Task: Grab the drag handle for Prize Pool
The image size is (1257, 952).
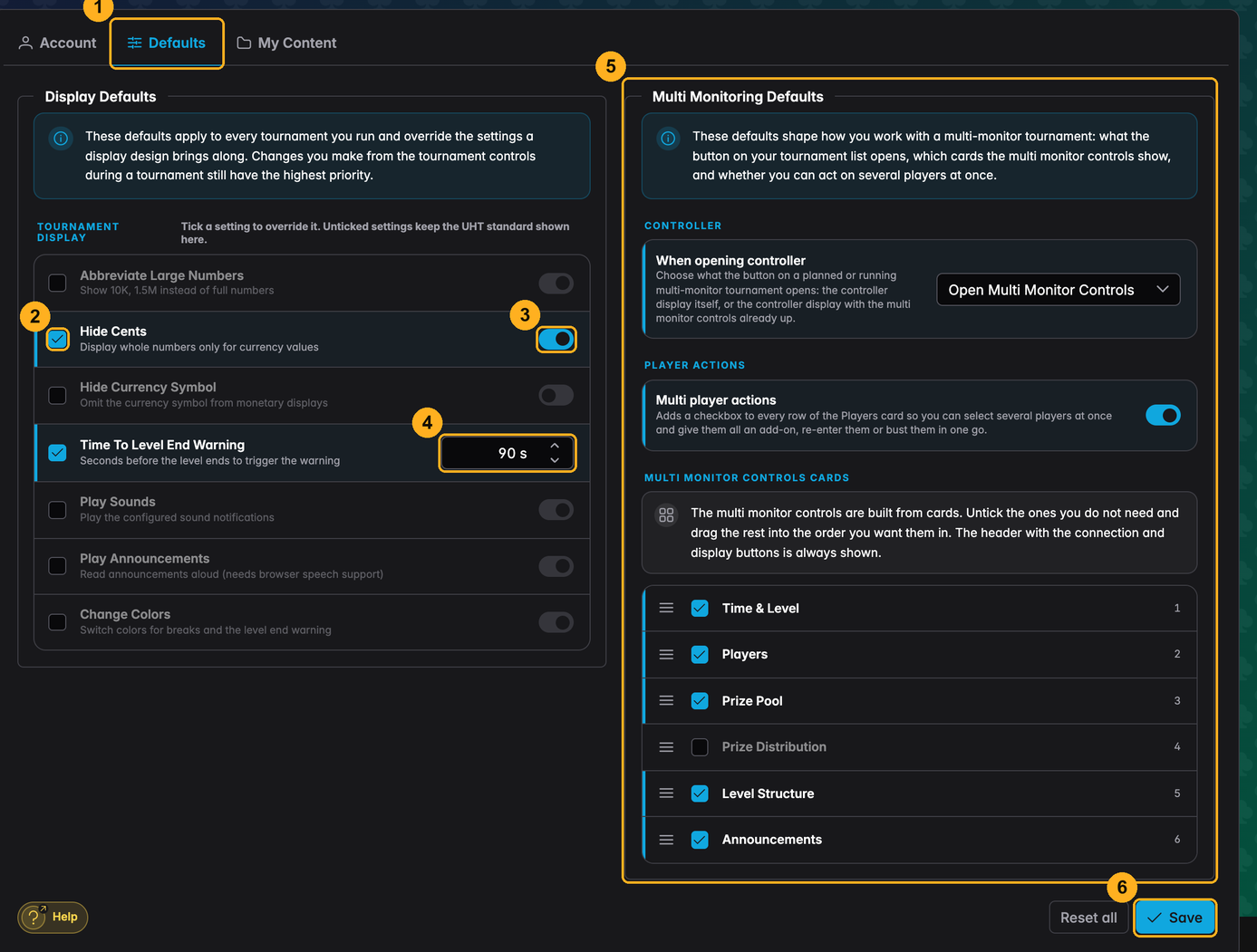Action: pyautogui.click(x=666, y=700)
